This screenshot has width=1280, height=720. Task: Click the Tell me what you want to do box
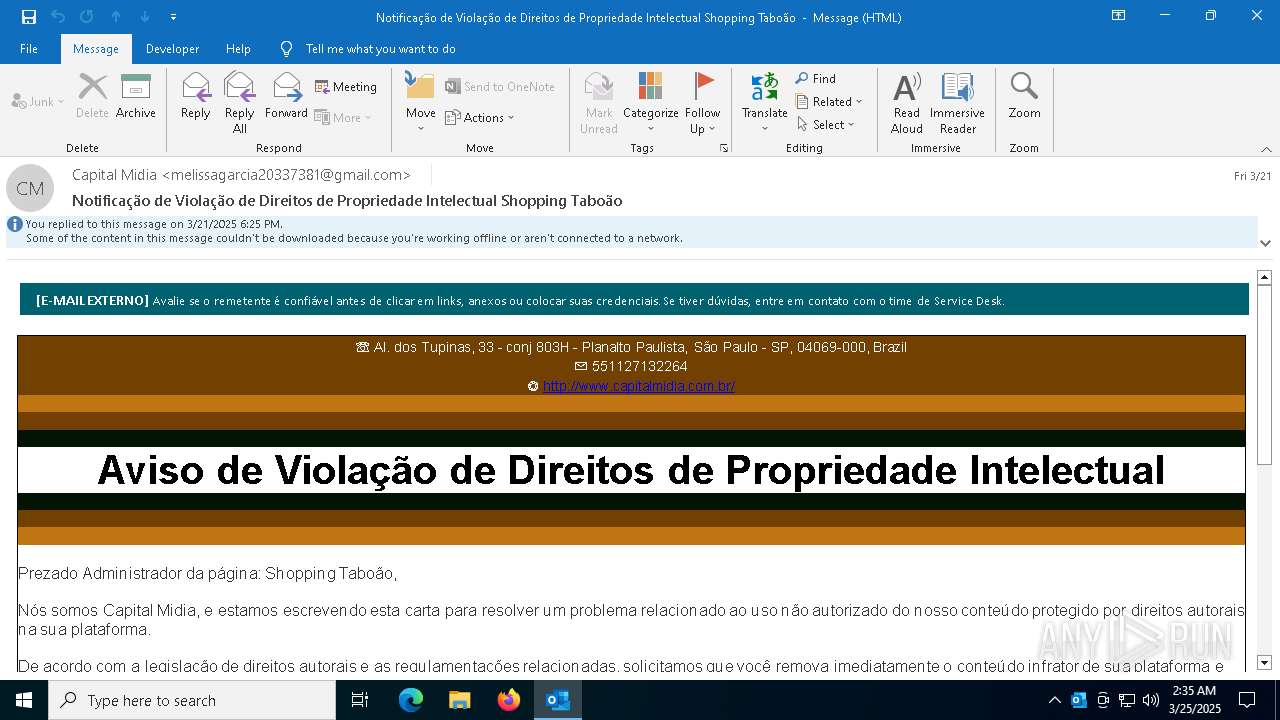(x=380, y=49)
